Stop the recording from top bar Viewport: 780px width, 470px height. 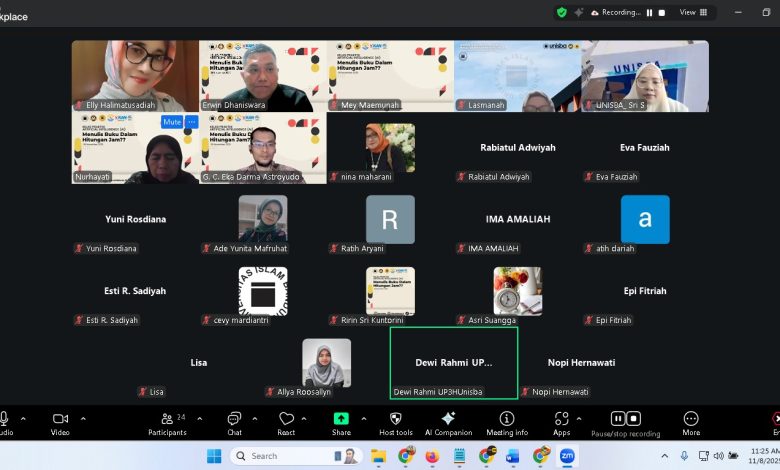pyautogui.click(x=662, y=12)
